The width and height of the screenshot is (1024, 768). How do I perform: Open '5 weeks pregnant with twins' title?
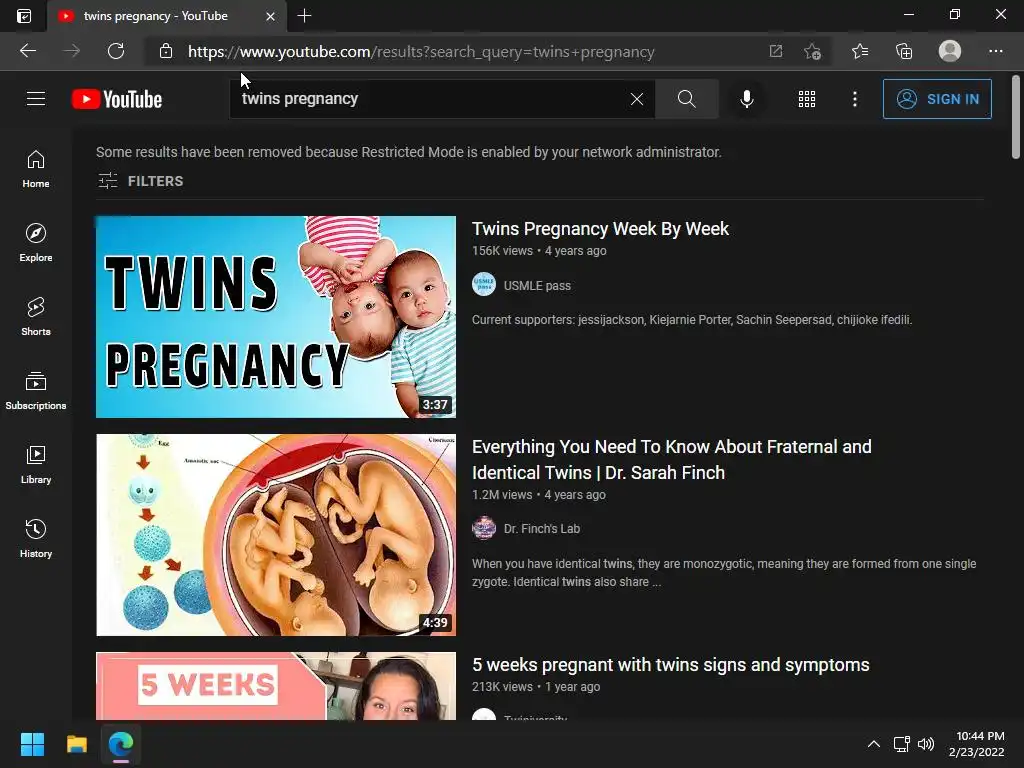coord(671,665)
